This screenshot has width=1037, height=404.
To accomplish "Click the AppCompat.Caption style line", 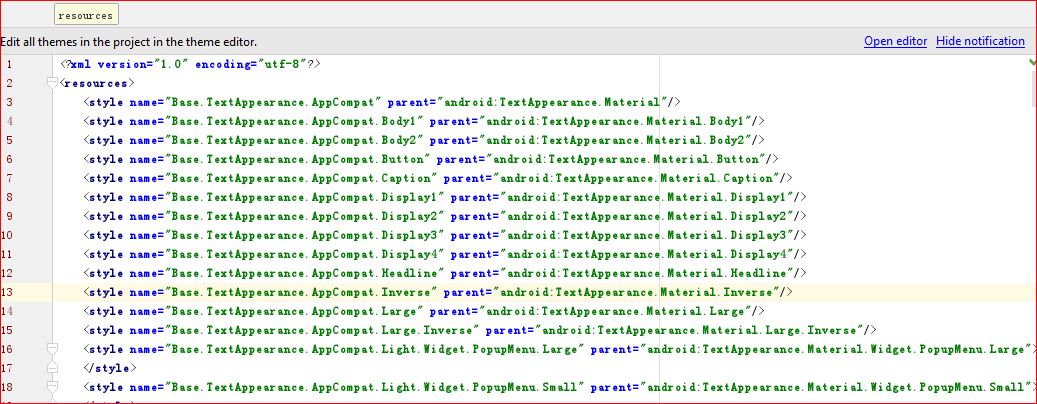I will click(438, 178).
